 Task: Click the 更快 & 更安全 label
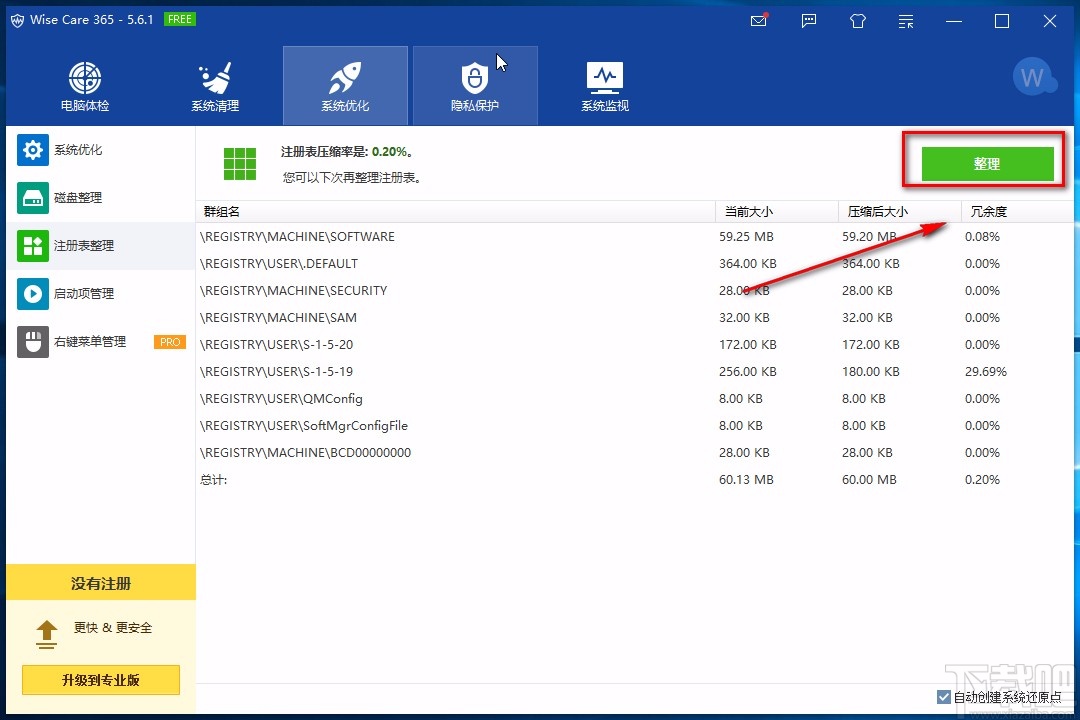pos(113,628)
